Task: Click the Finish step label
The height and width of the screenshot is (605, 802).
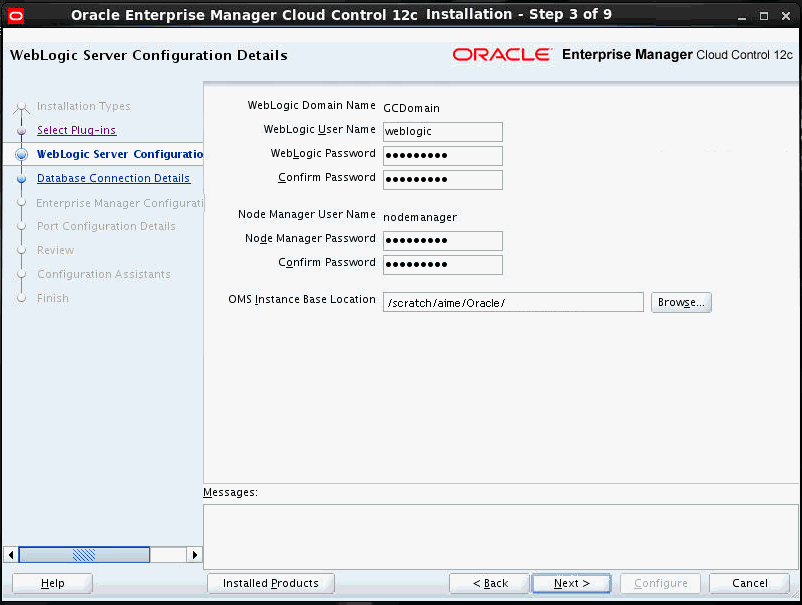Action: [x=53, y=298]
